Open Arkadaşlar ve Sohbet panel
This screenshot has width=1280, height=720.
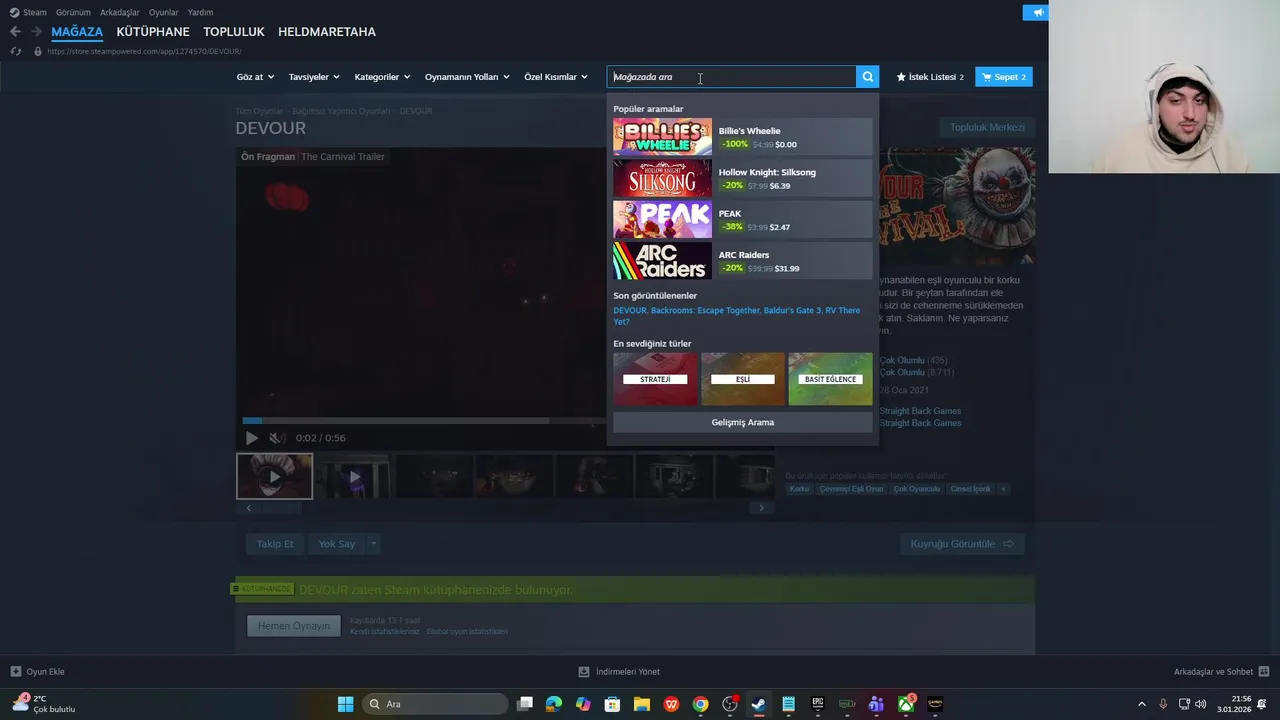[1221, 672]
